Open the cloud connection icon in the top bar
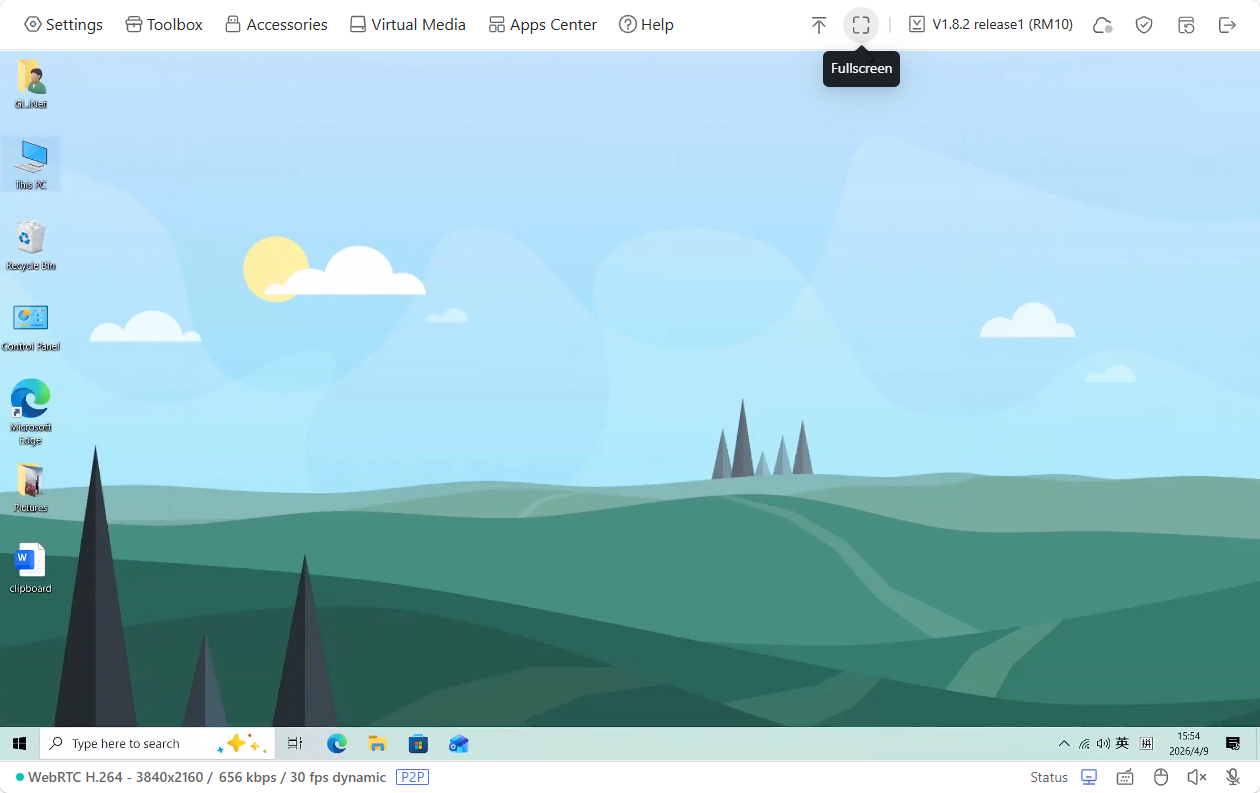Image resolution: width=1260 pixels, height=793 pixels. coord(1102,24)
